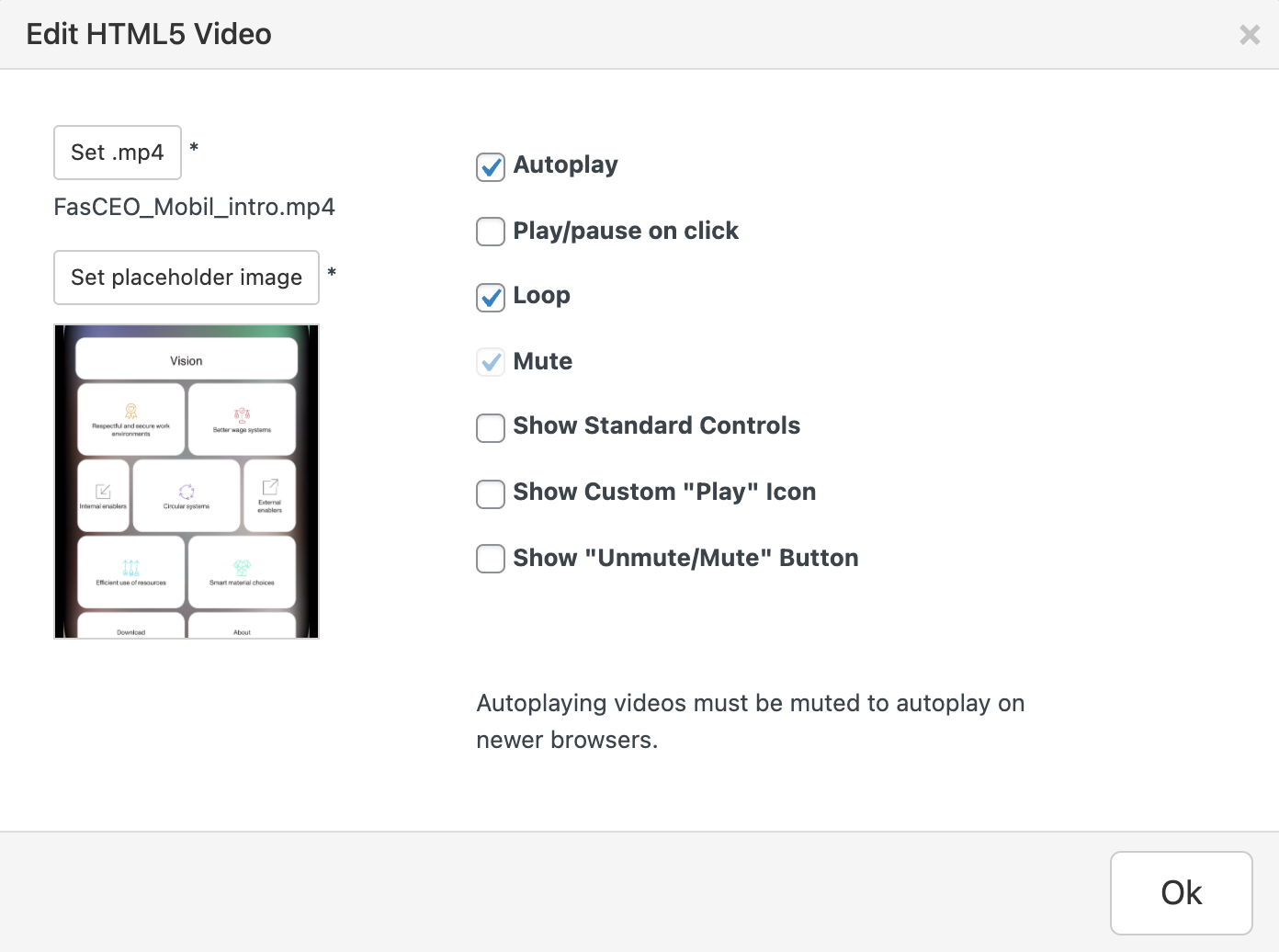Toggle the Mute checkbox
Image resolution: width=1279 pixels, height=952 pixels.
(x=491, y=362)
